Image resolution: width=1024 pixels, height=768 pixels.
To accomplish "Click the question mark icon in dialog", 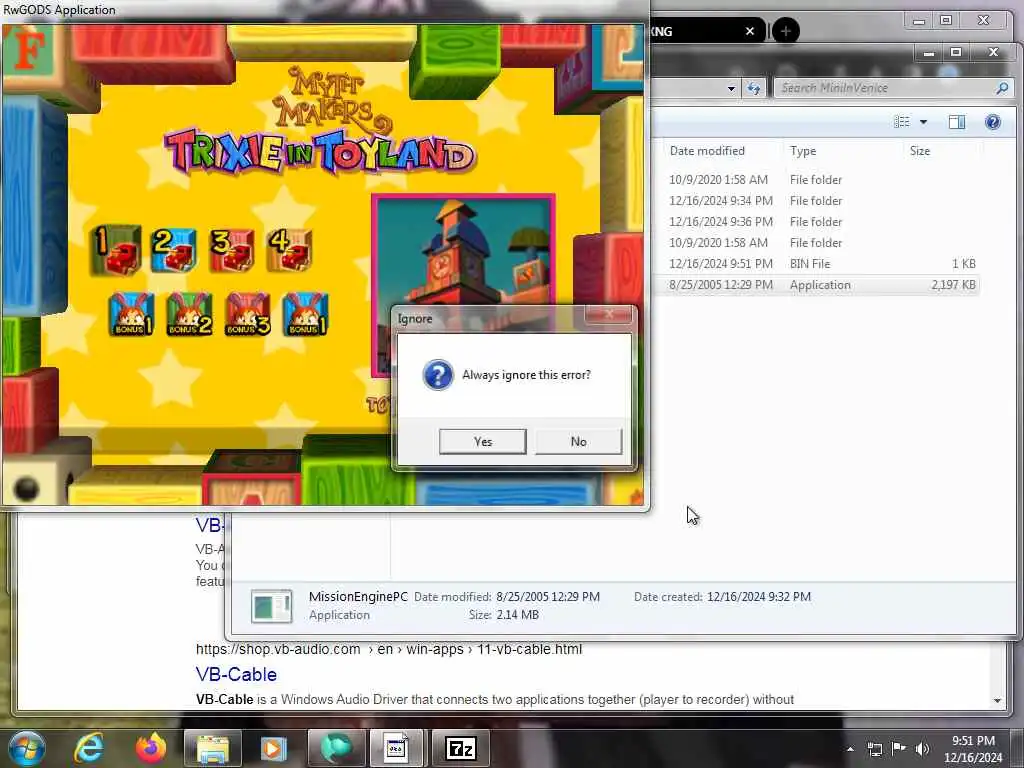I will (438, 375).
